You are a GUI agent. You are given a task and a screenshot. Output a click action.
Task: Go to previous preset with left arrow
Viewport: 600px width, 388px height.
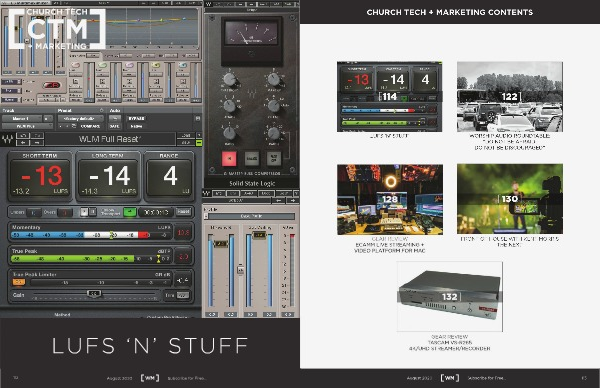[23, 143]
